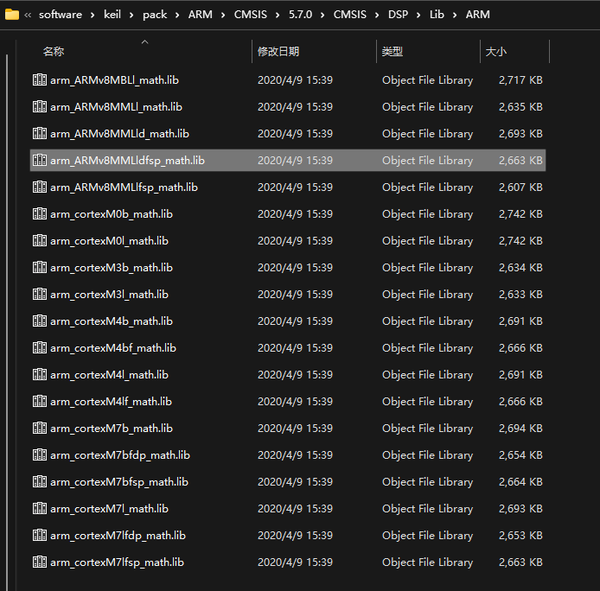This screenshot has width=600, height=591.
Task: Click icon of arm_cortexM4b_math.lib
Action: tap(39, 321)
